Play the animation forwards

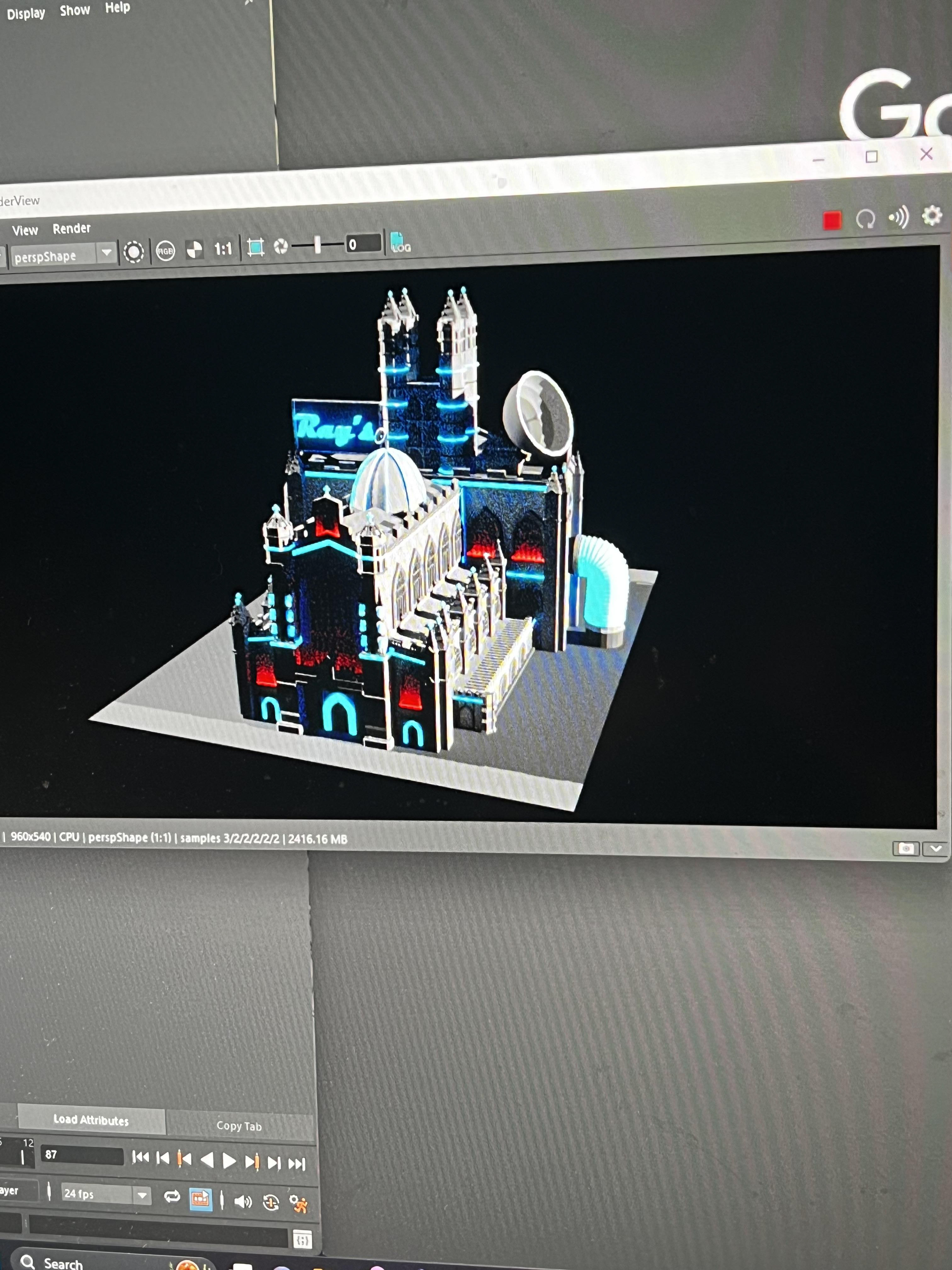pyautogui.click(x=229, y=1161)
